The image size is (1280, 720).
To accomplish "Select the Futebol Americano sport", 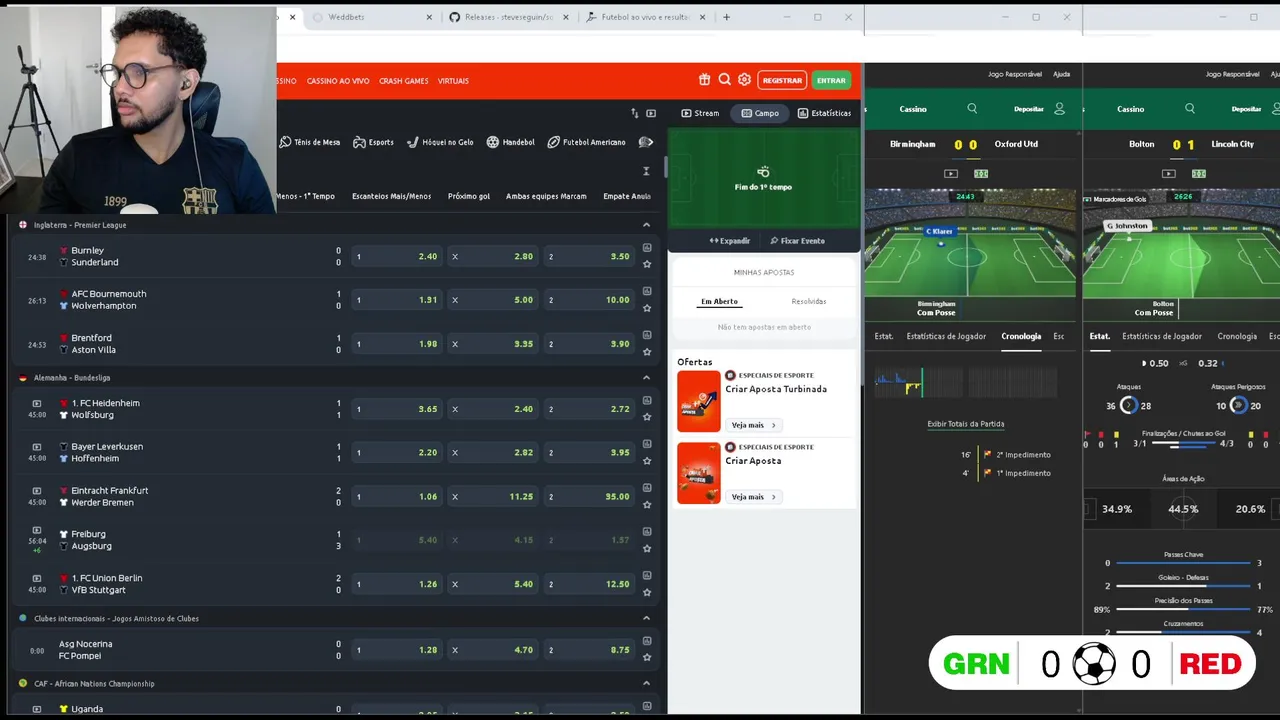I will (x=587, y=142).
